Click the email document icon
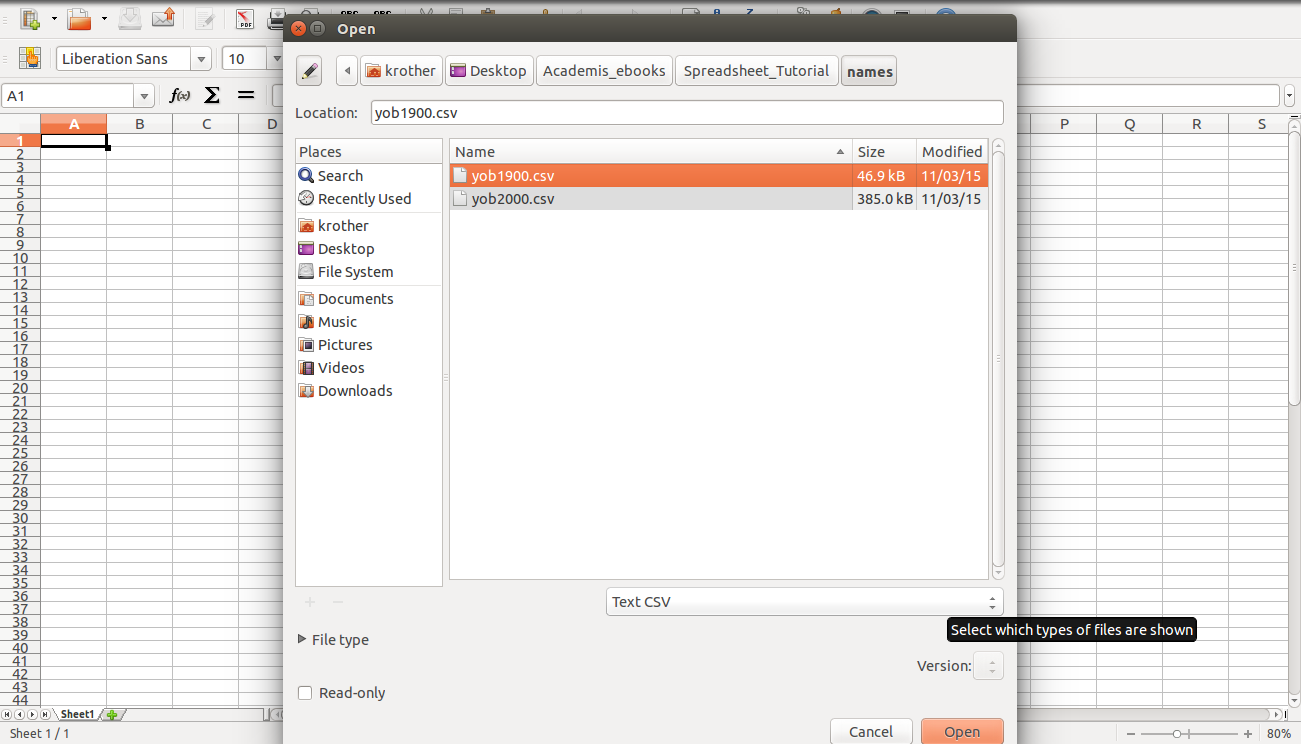 [163, 18]
